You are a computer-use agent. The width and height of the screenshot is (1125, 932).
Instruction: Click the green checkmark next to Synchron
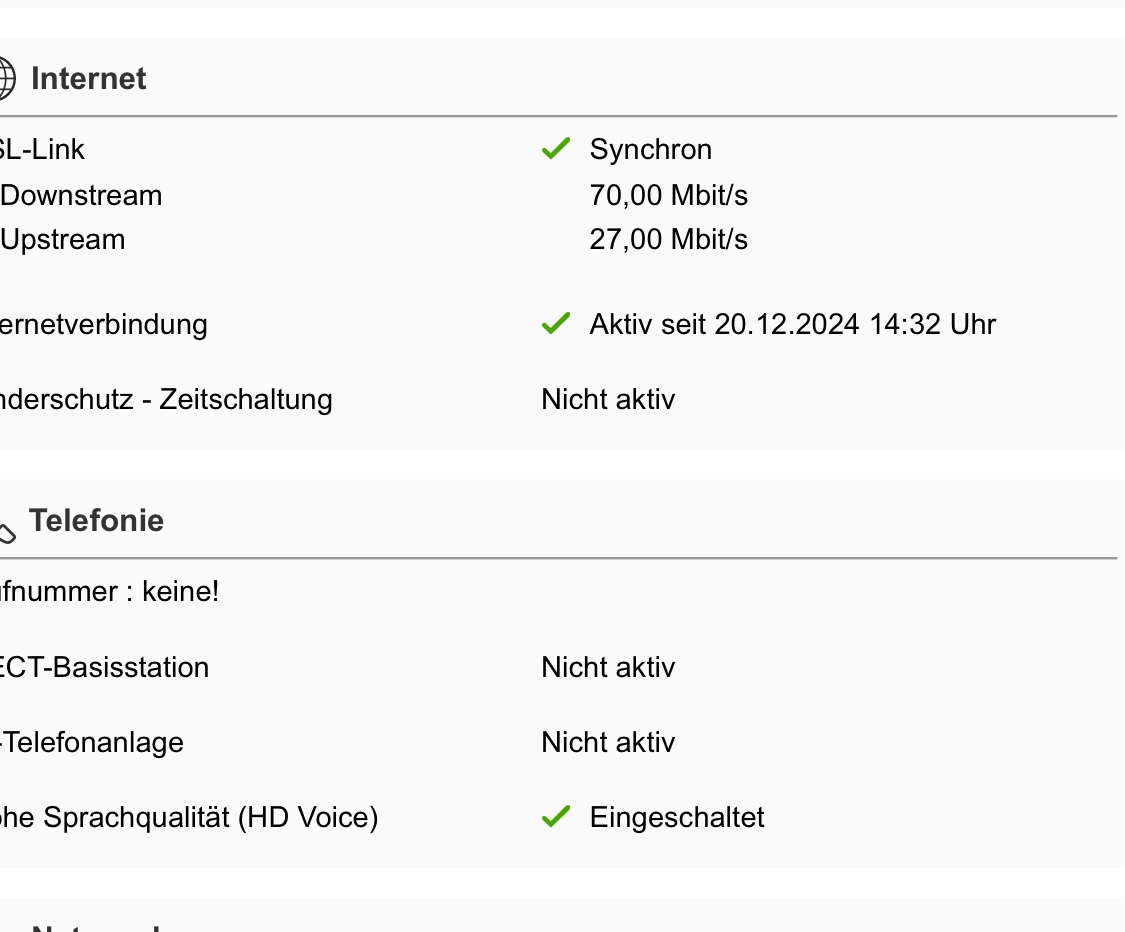click(555, 149)
